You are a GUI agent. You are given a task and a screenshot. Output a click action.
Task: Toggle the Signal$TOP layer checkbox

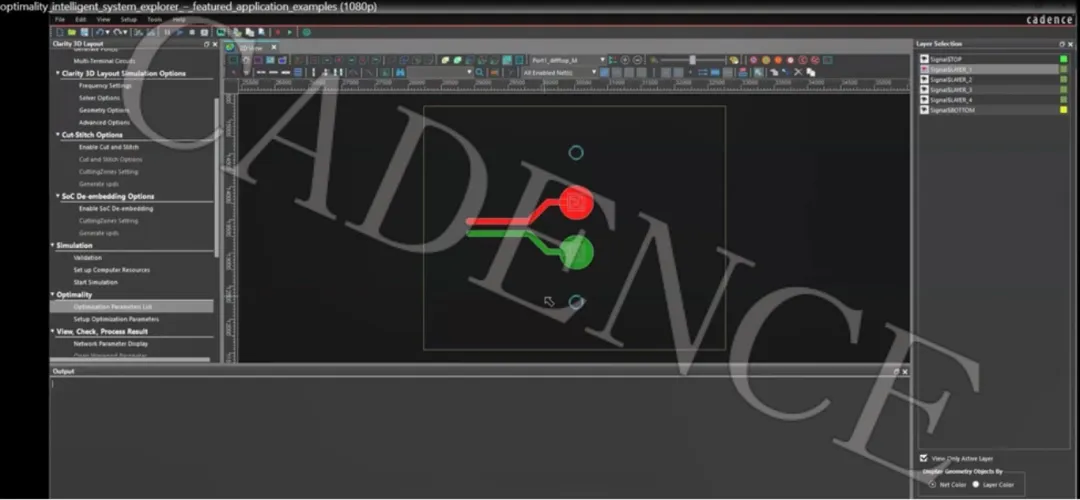924,59
